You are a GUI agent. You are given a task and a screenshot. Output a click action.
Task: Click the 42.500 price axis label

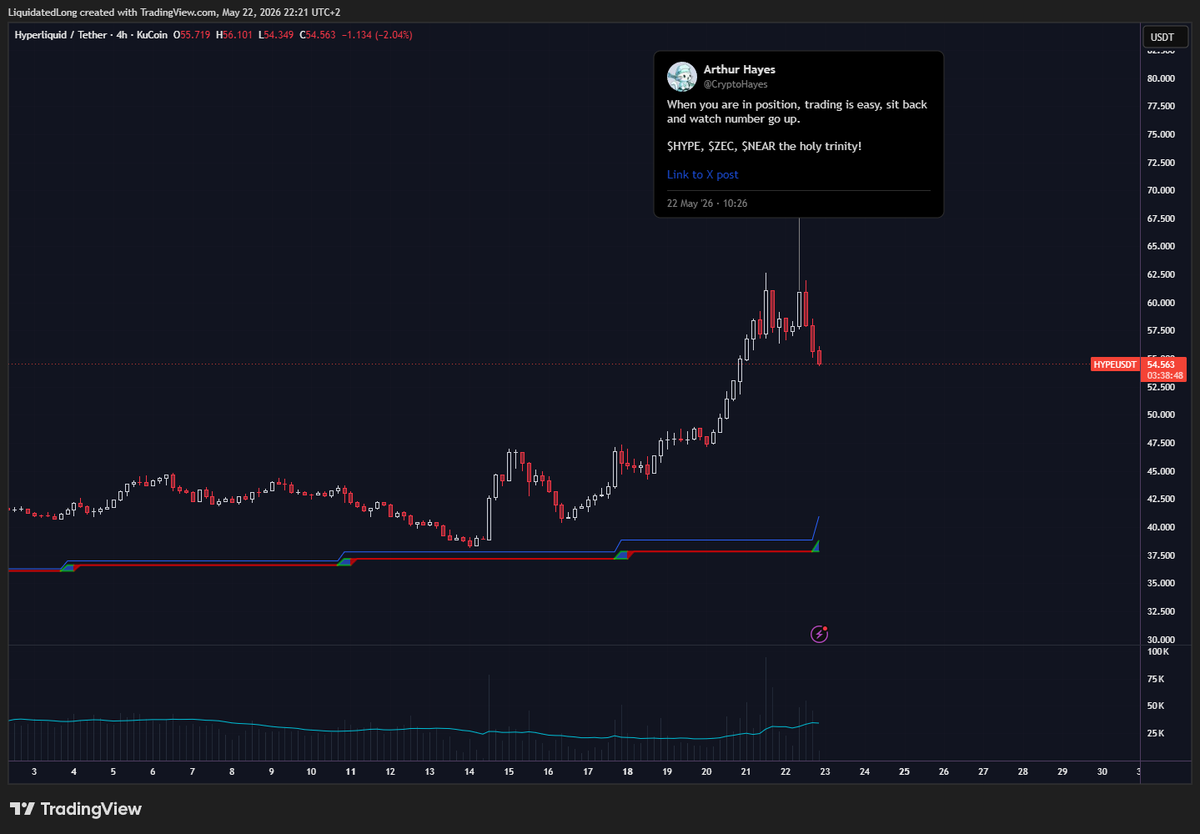coord(1160,499)
